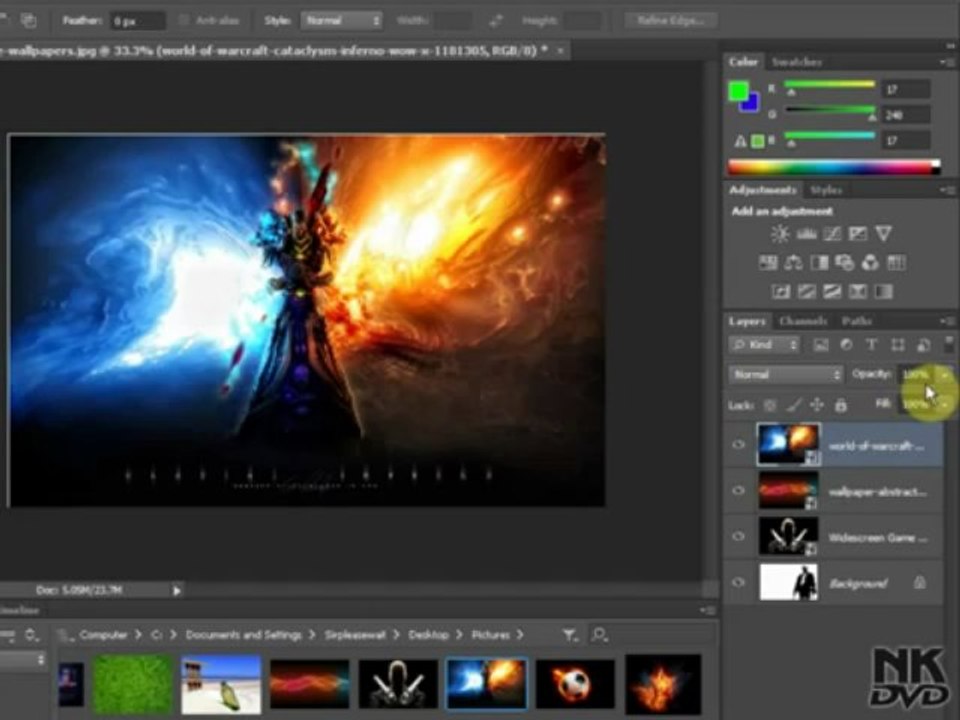Switch to the Paths tab
This screenshot has width=960, height=720.
856,321
